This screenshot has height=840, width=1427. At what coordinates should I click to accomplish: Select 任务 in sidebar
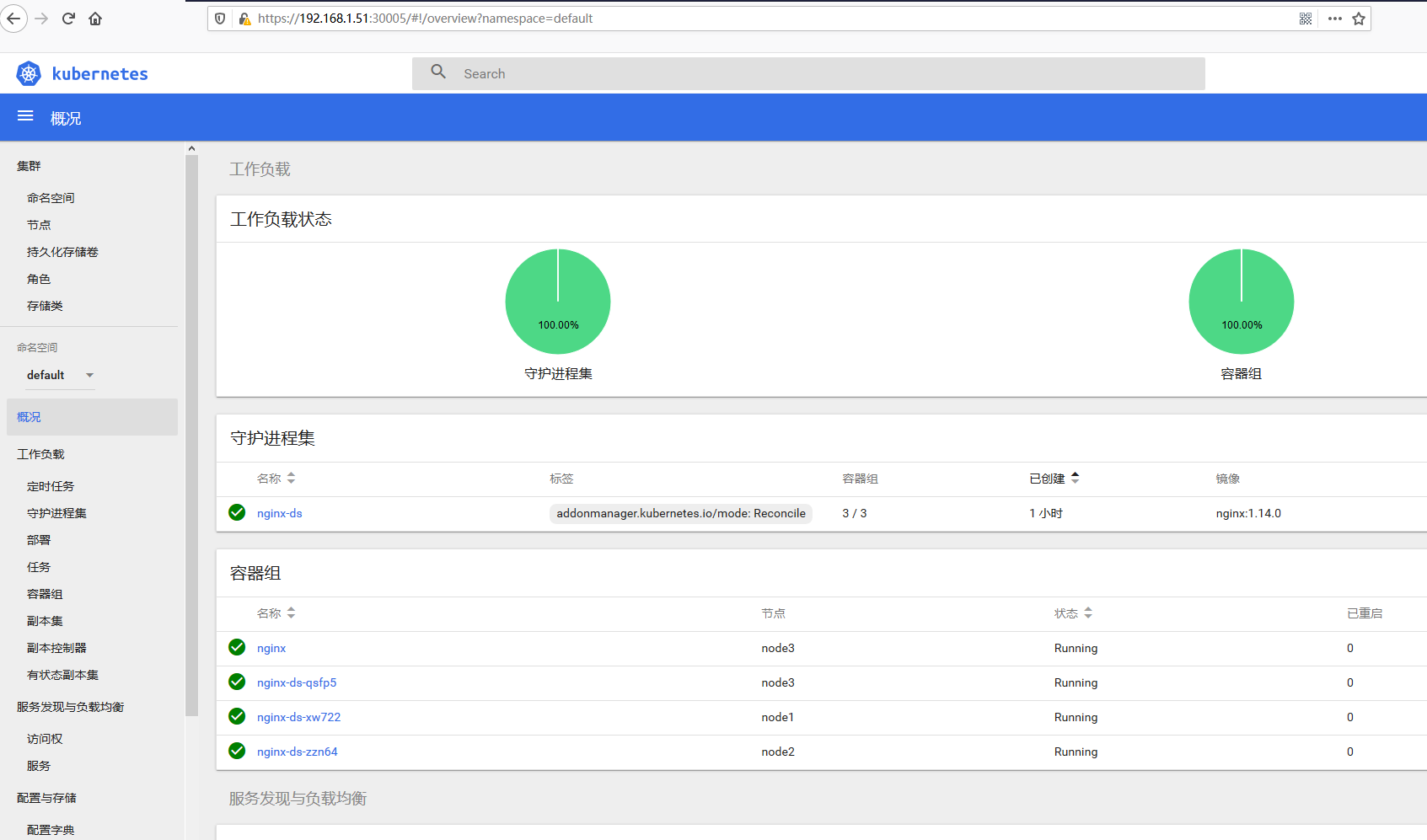click(x=39, y=567)
